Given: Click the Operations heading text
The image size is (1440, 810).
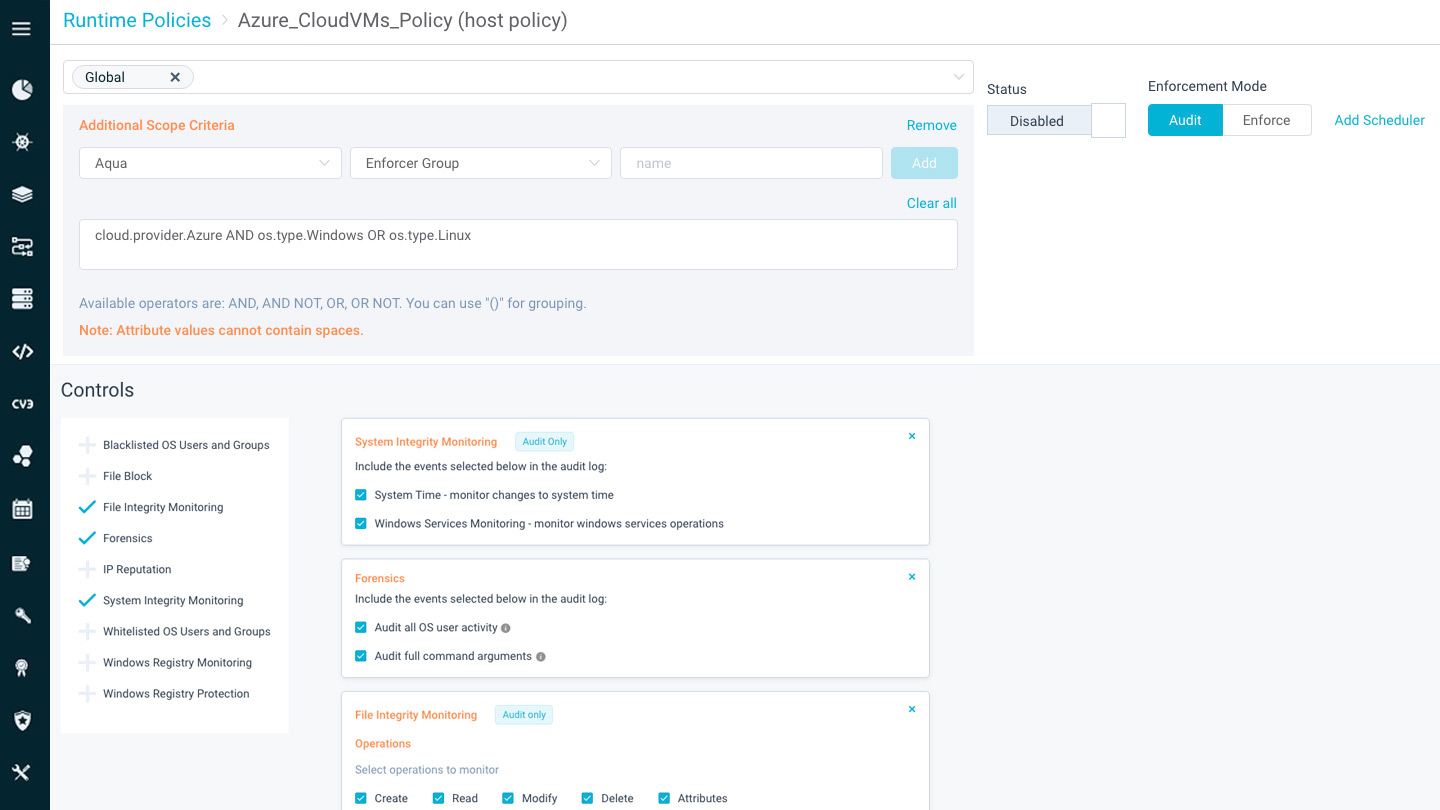Looking at the screenshot, I should [x=383, y=744].
